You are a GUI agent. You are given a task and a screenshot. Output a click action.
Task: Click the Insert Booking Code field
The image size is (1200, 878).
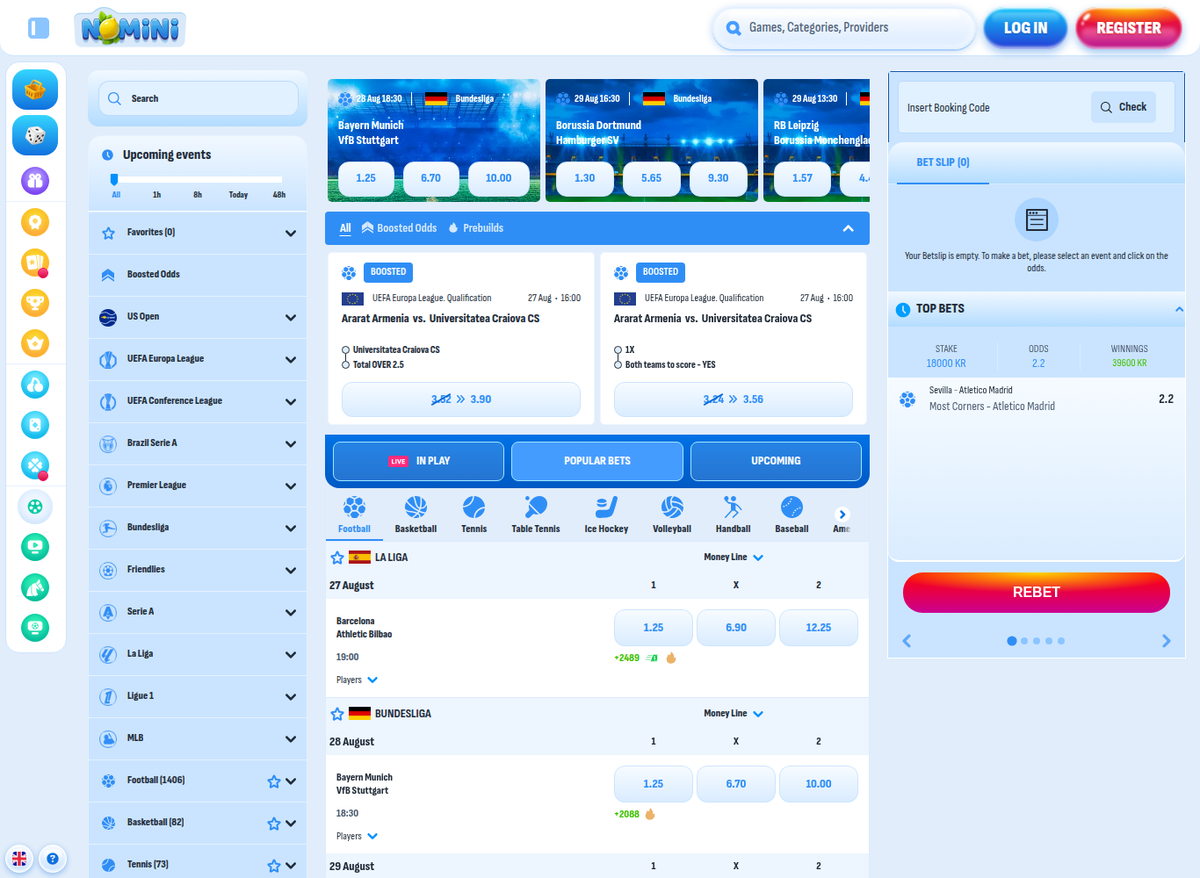pyautogui.click(x=994, y=107)
